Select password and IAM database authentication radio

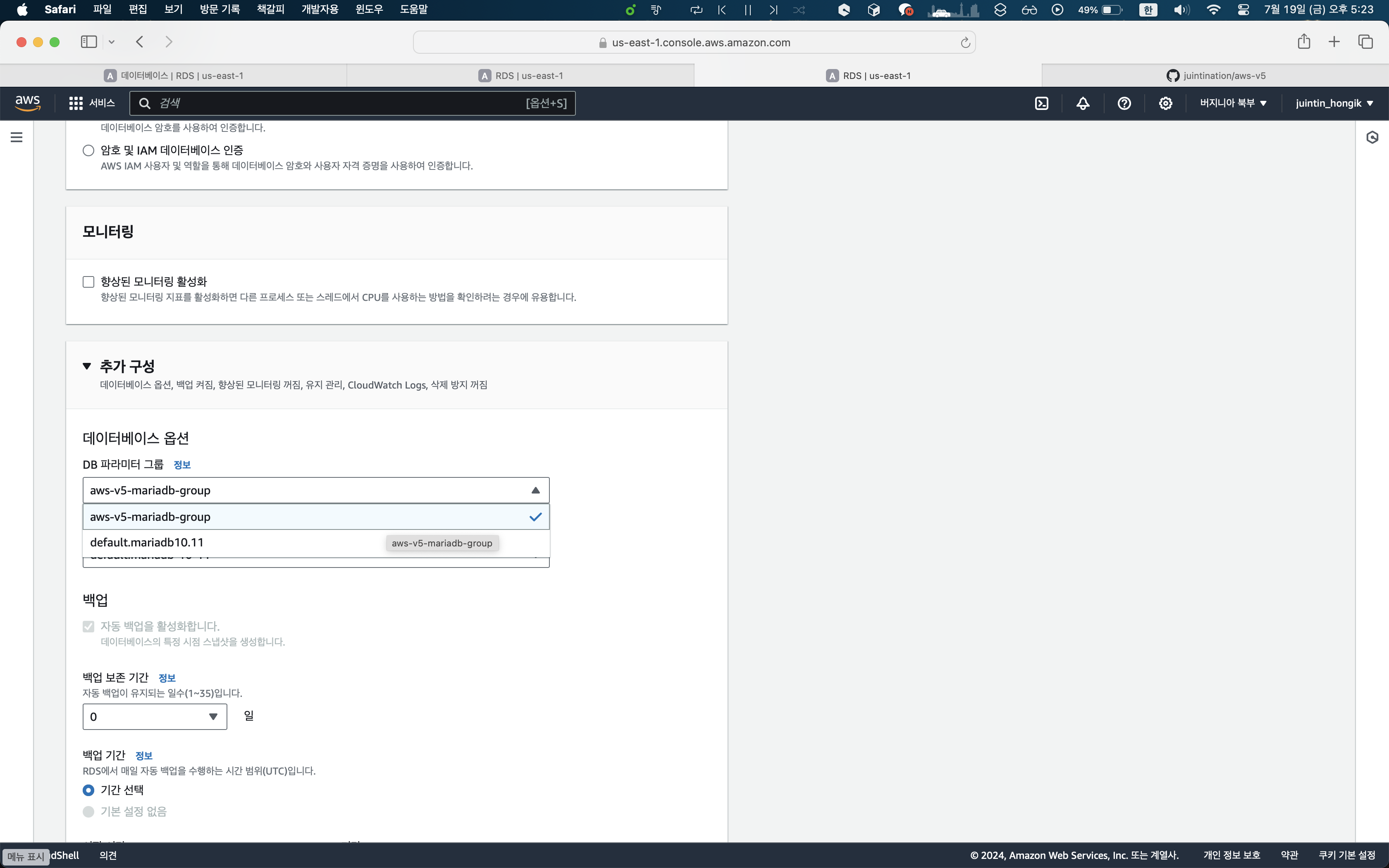88,150
